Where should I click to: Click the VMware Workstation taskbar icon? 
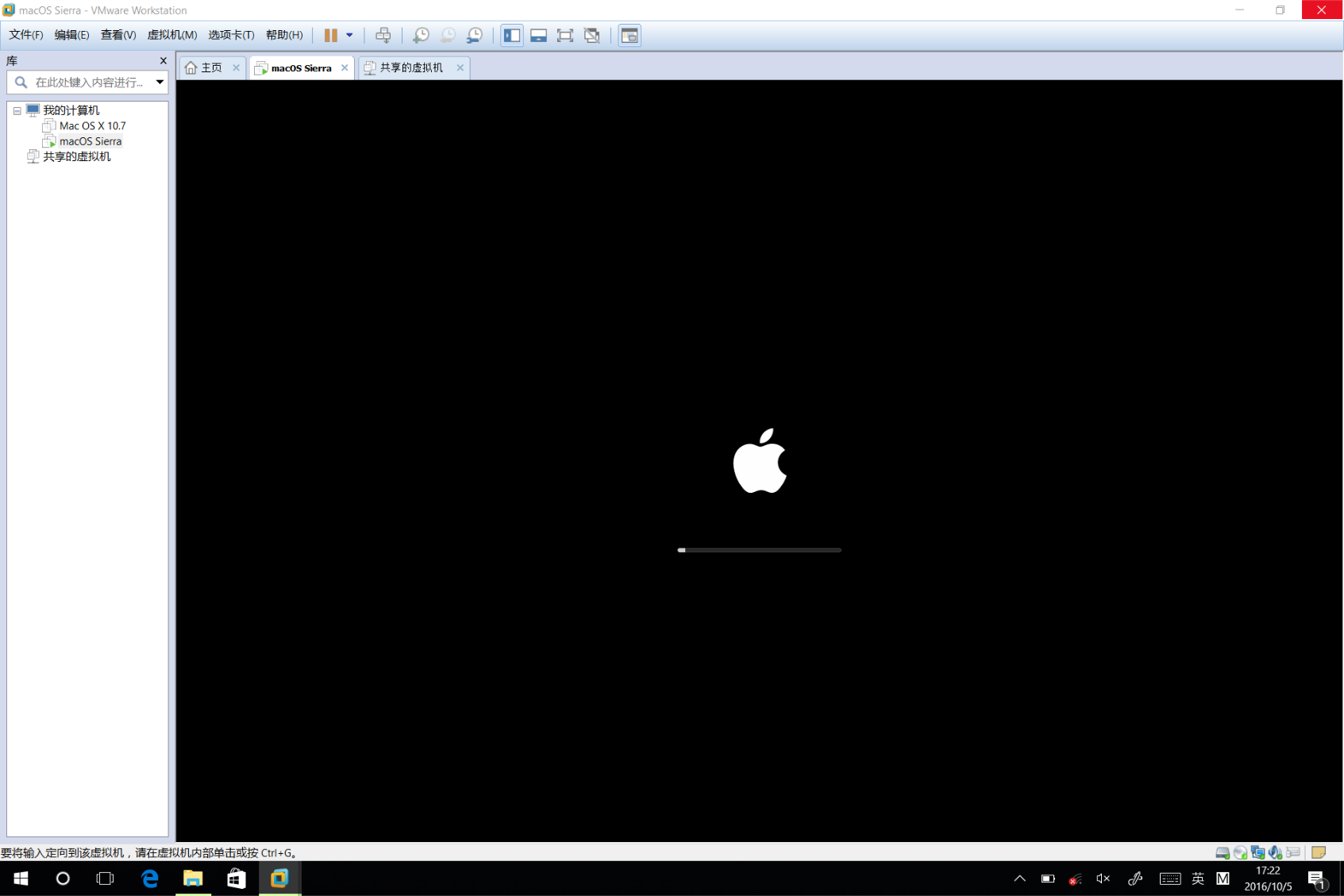coord(279,879)
